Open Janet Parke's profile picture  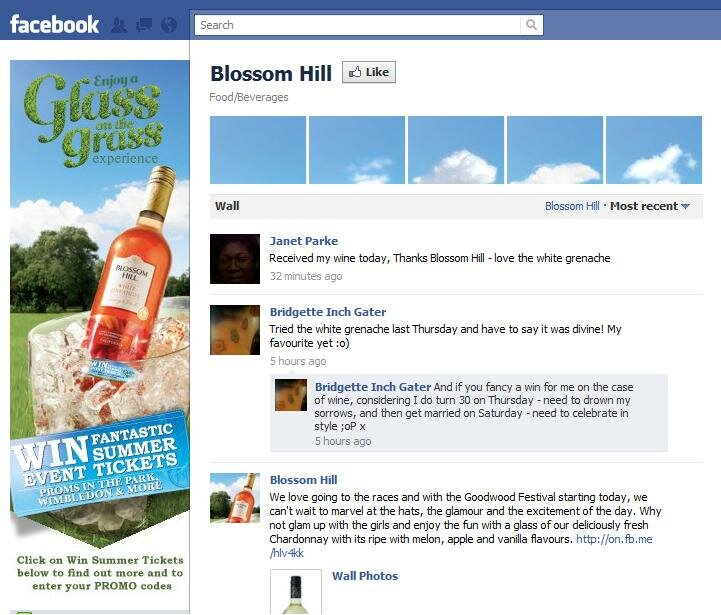[x=235, y=259]
